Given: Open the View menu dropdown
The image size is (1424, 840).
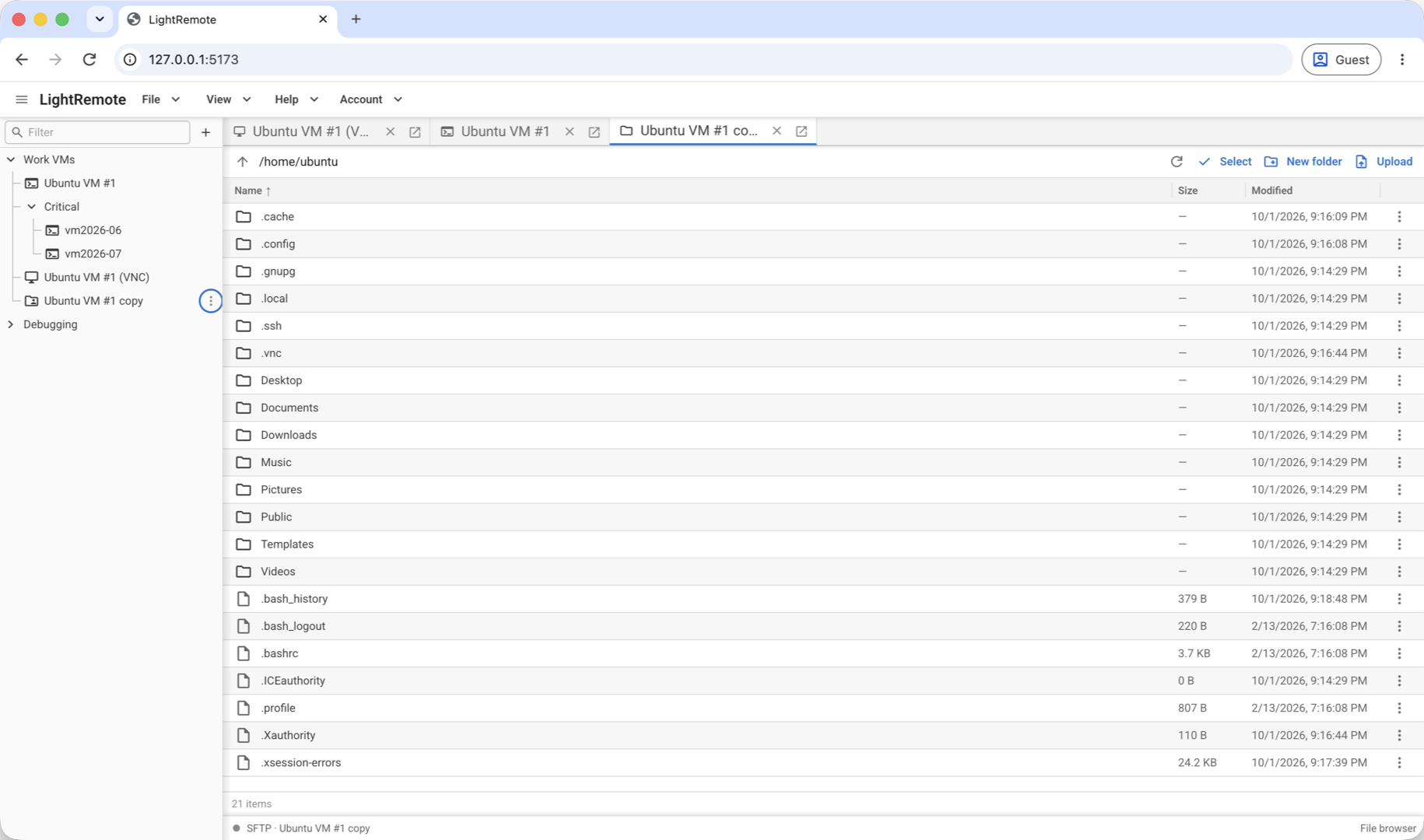Looking at the screenshot, I should [x=228, y=100].
